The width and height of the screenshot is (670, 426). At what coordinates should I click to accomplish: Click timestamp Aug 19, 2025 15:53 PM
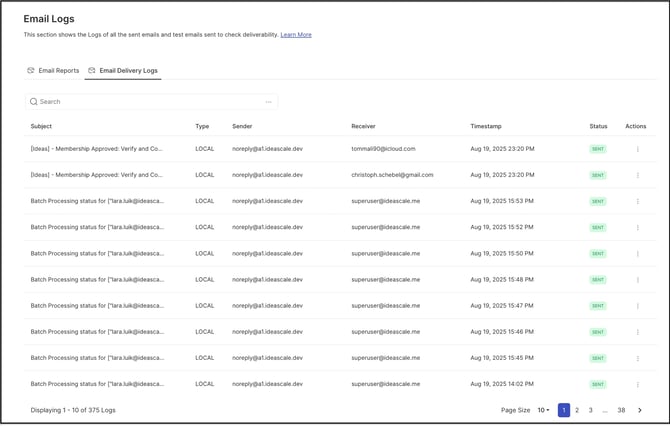[502, 201]
